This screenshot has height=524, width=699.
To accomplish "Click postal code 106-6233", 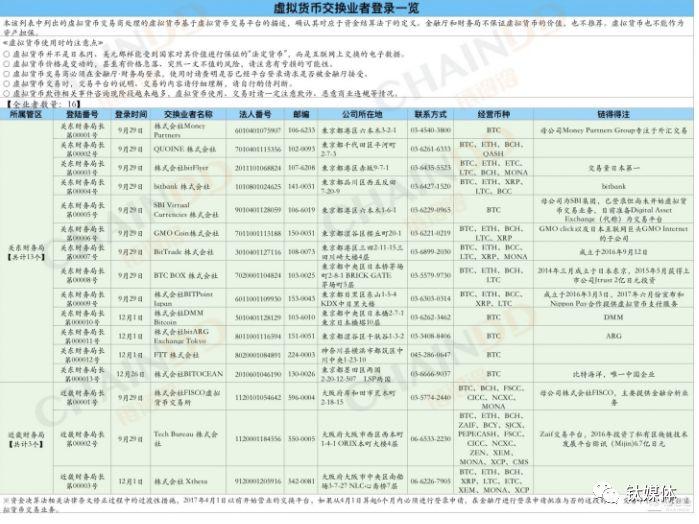I will click(301, 130).
